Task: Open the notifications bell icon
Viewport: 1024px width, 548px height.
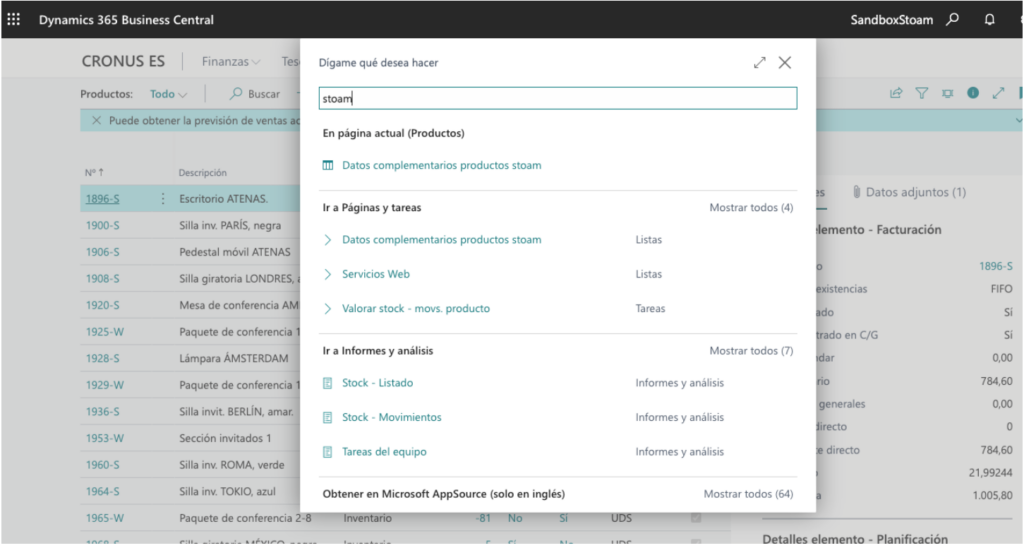Action: pos(989,20)
